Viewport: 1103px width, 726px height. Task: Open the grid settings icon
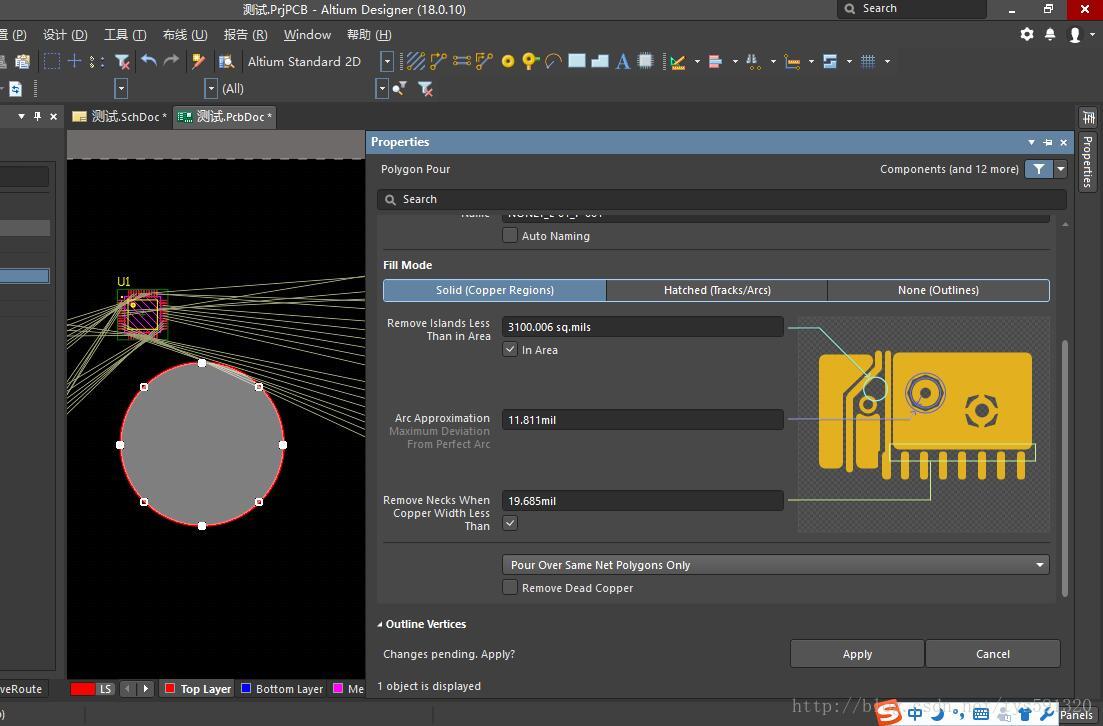868,61
